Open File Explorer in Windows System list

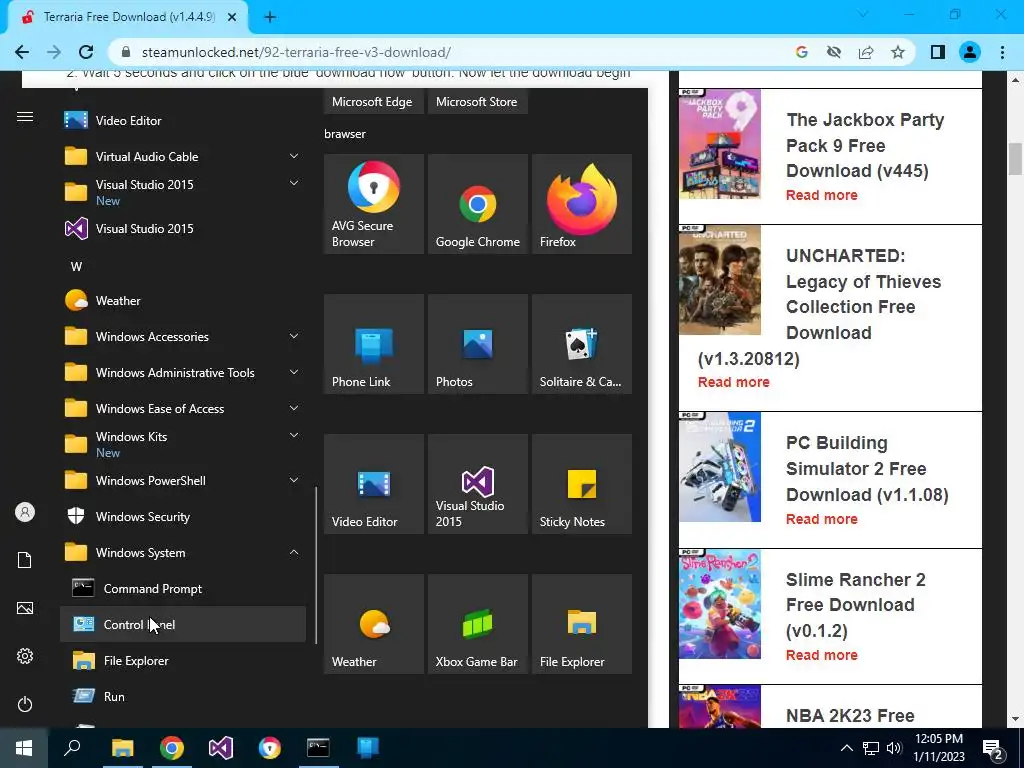183,660
